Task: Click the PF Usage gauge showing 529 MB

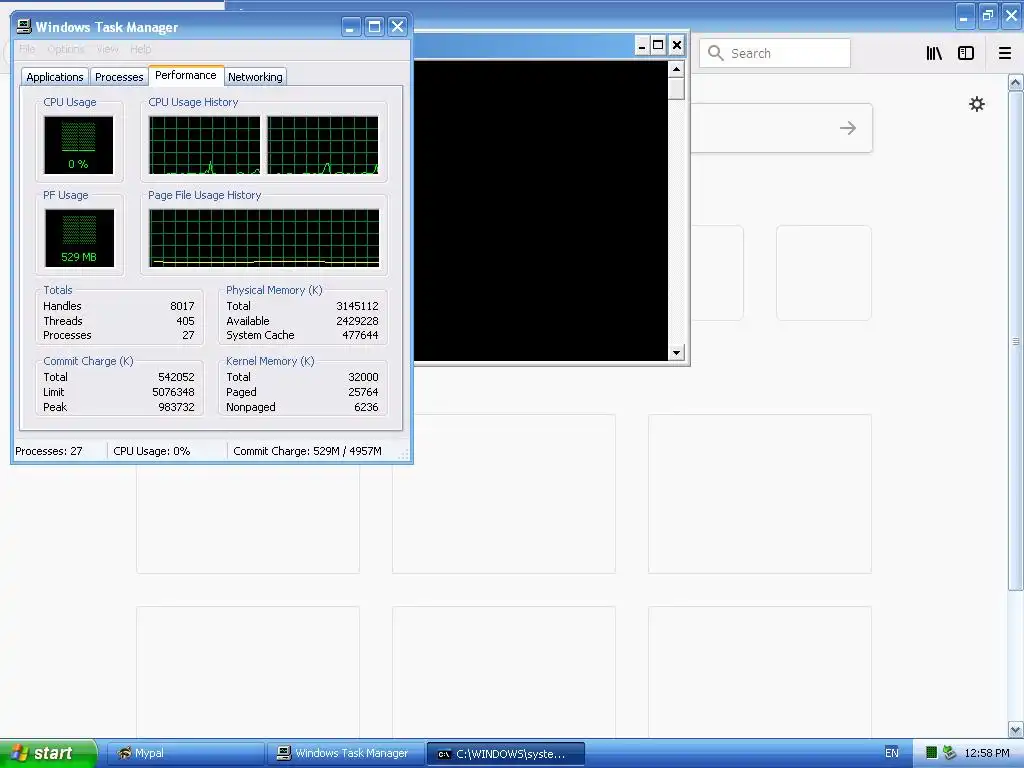Action: click(79, 238)
